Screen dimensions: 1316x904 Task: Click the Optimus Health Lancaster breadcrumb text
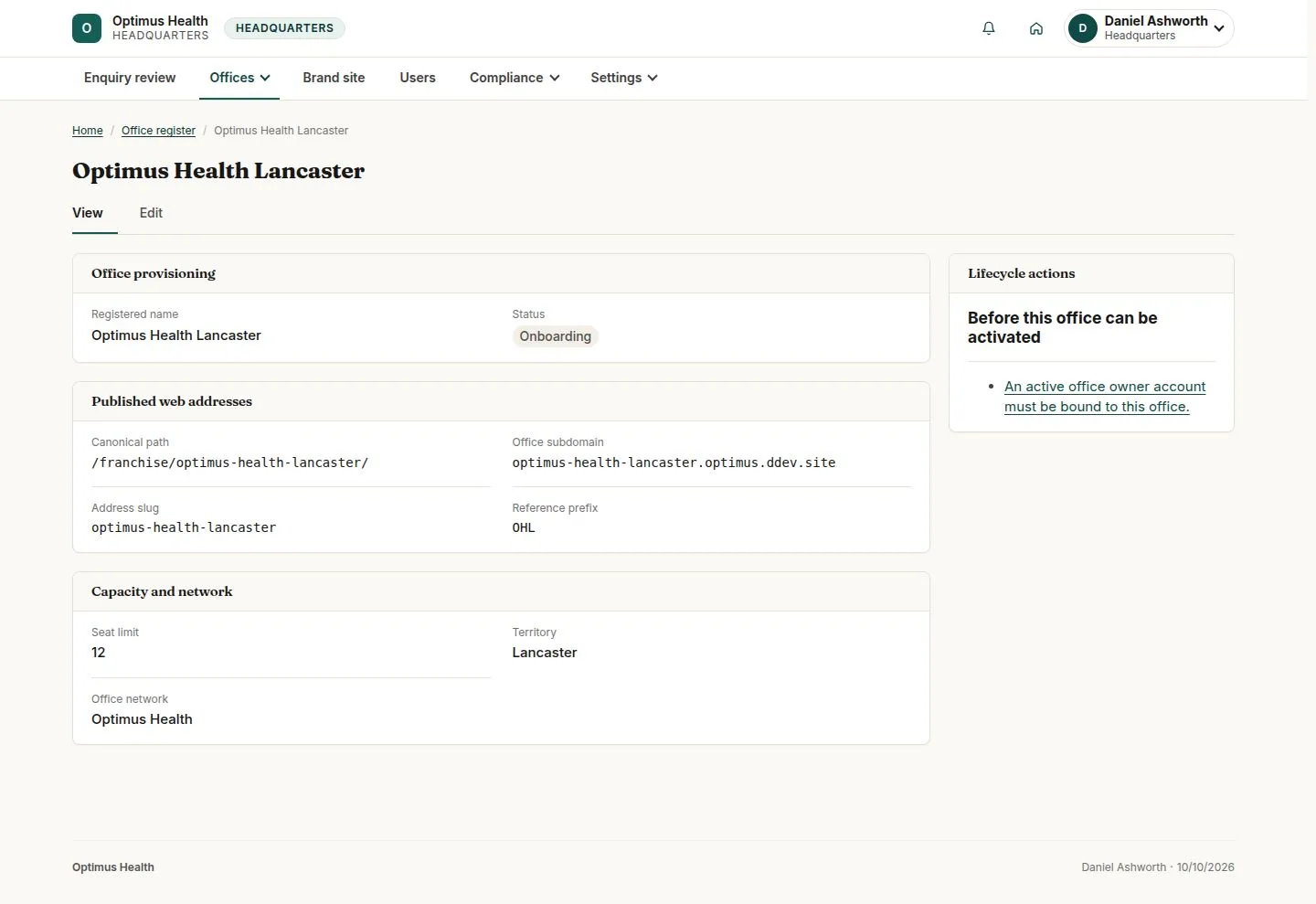point(281,131)
